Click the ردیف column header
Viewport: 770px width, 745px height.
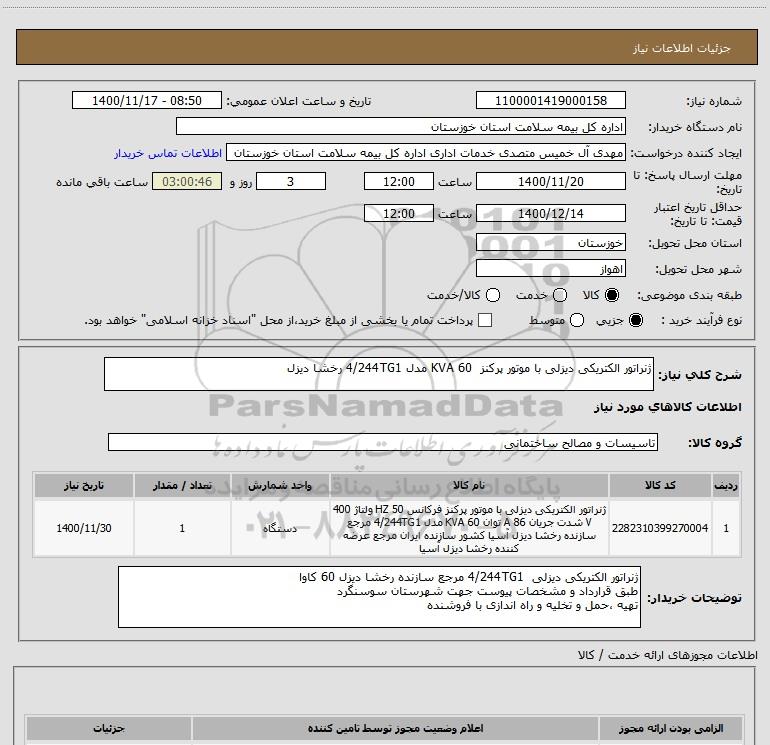[x=726, y=485]
